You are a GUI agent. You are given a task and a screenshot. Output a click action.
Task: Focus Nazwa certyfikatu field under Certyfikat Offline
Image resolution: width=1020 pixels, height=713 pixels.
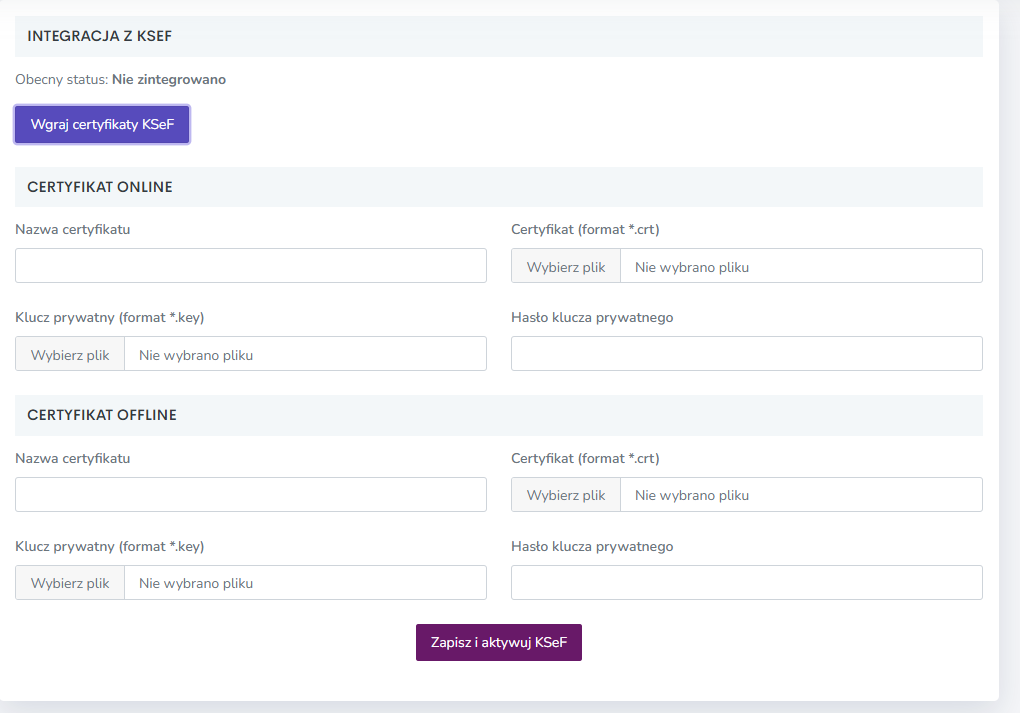point(250,494)
